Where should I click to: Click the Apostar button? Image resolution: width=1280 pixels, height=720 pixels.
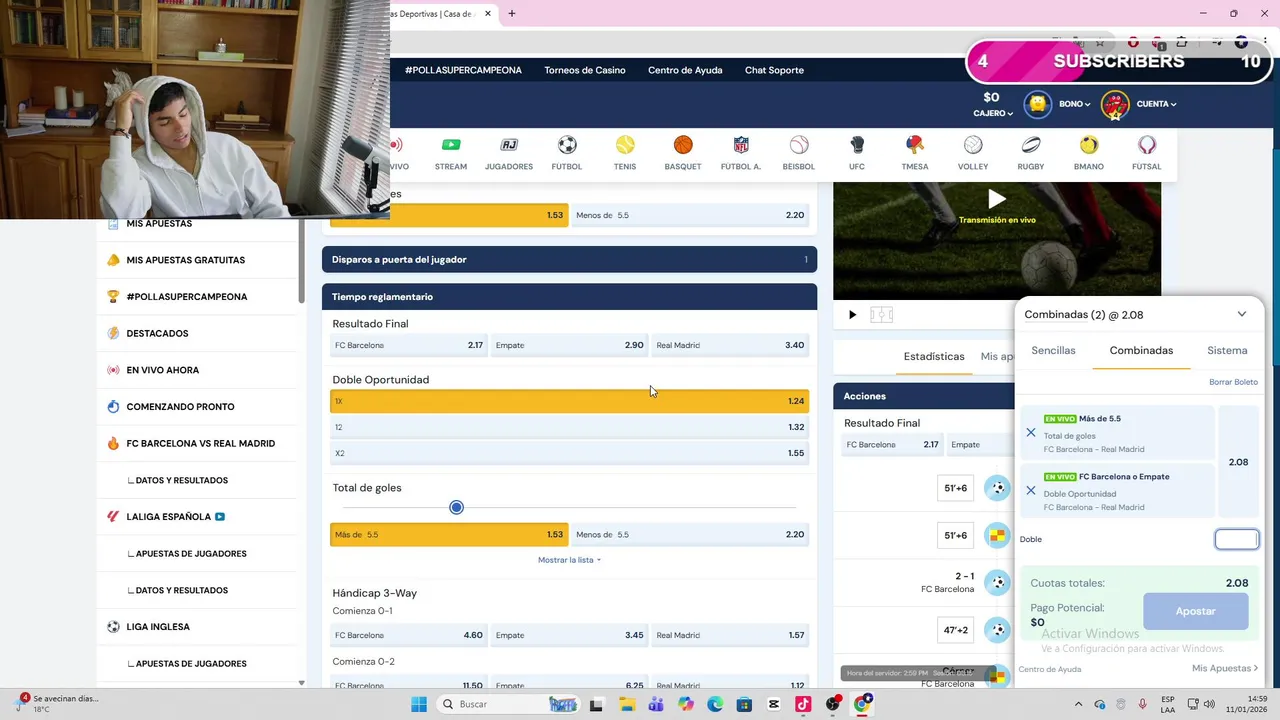coord(1195,611)
